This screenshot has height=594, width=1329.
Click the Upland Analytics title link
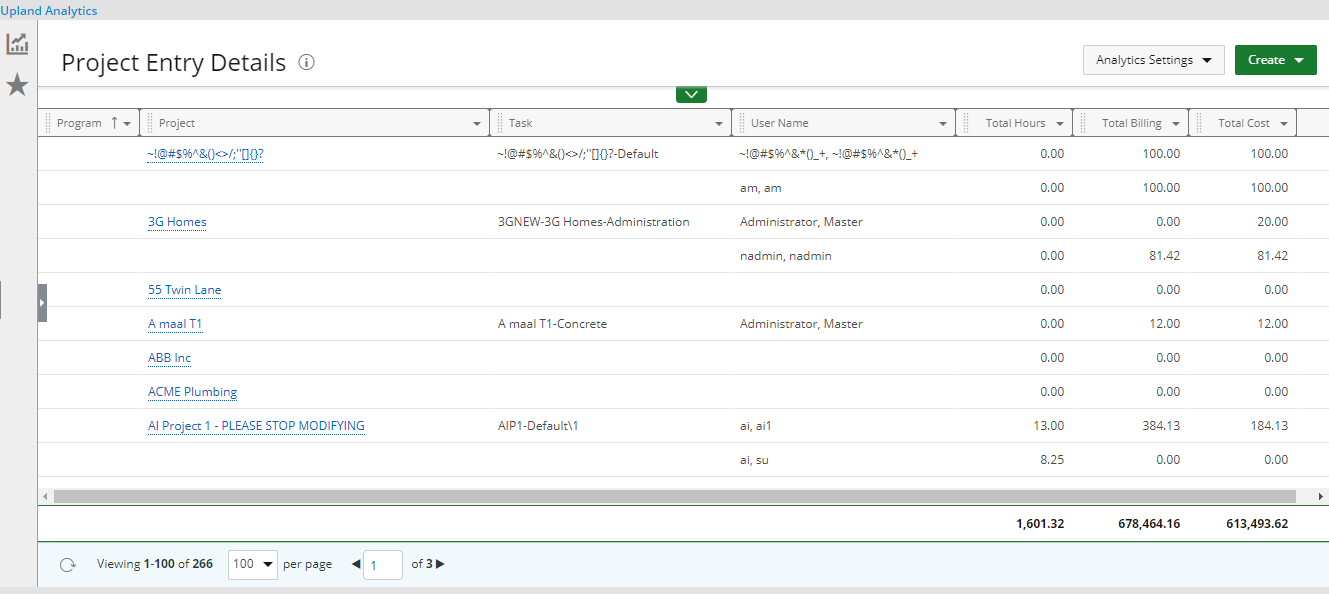tap(49, 11)
